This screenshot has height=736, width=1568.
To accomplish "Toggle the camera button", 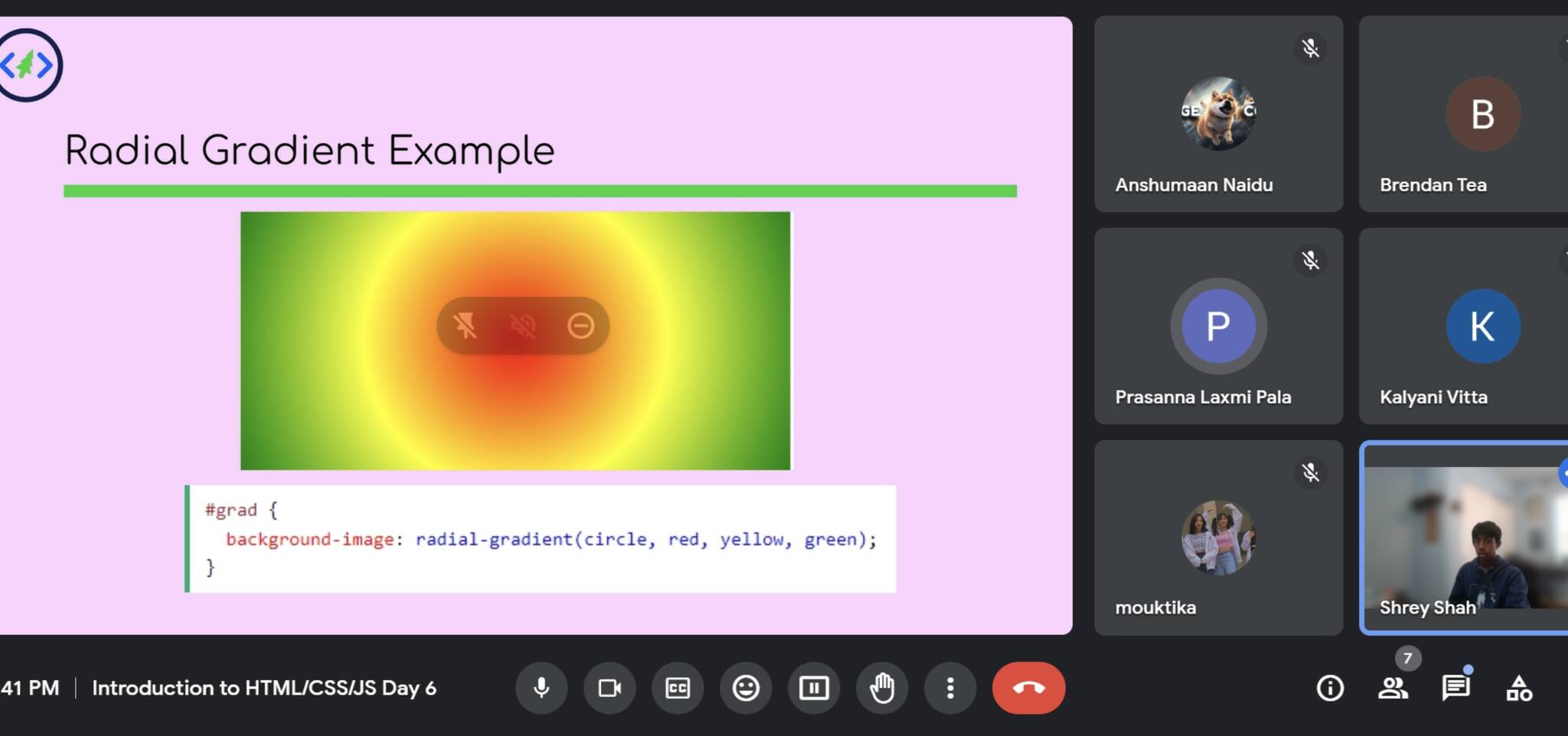I will 609,688.
